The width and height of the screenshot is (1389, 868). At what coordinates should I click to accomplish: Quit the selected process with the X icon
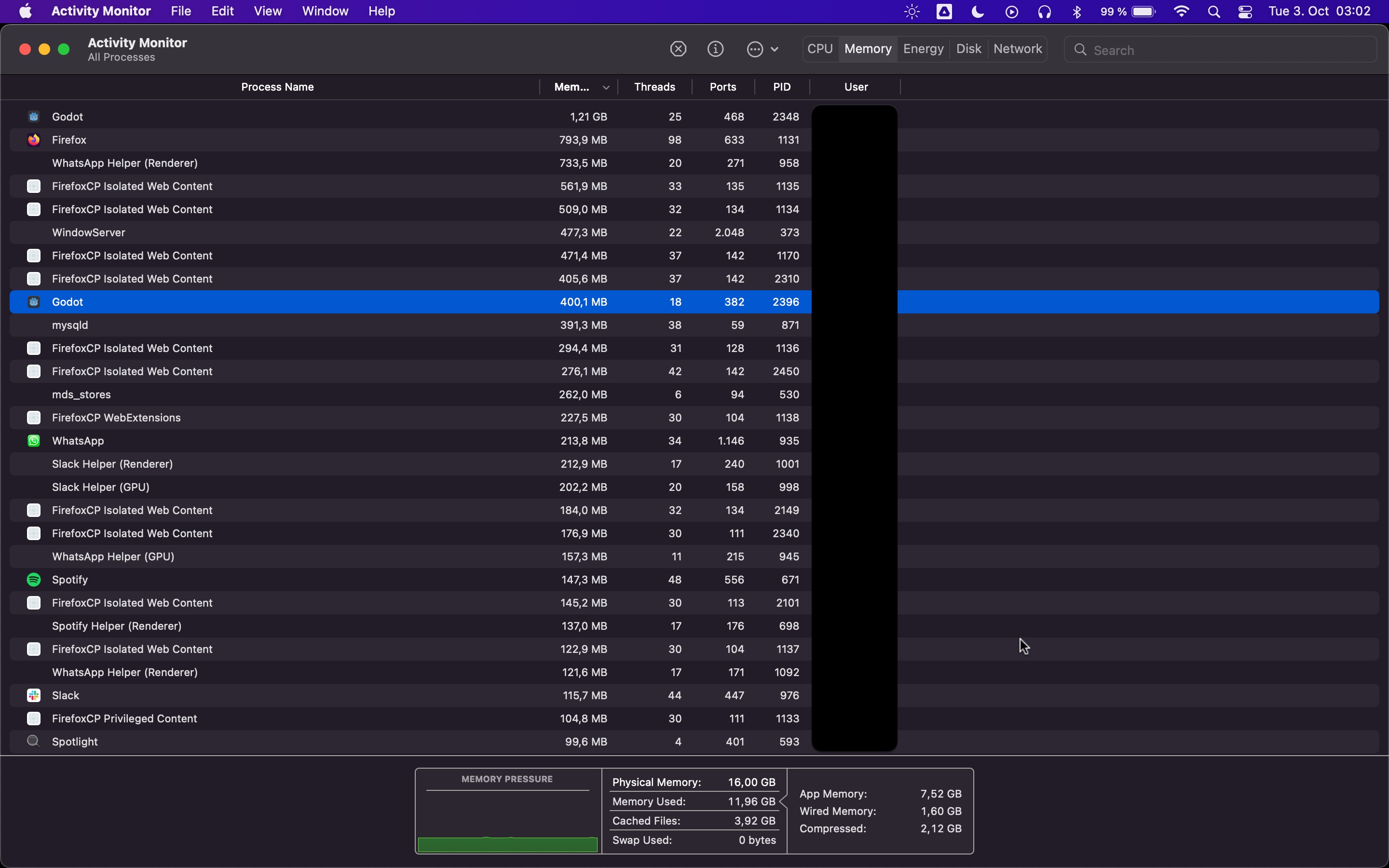point(678,49)
